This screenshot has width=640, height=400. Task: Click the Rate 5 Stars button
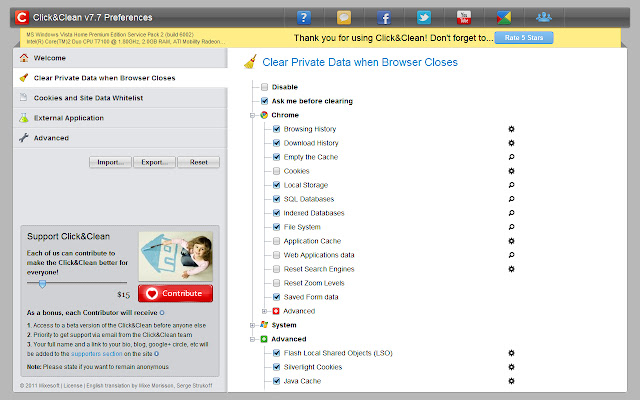524,38
